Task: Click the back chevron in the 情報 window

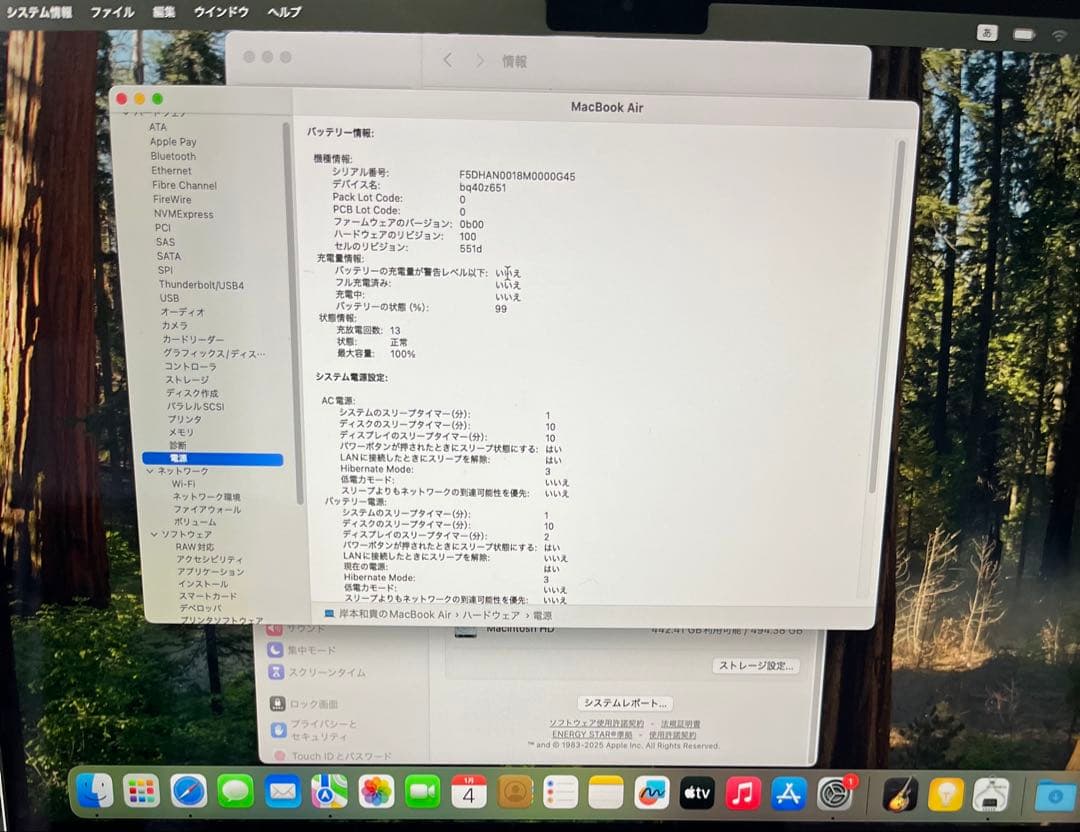Action: [x=447, y=60]
